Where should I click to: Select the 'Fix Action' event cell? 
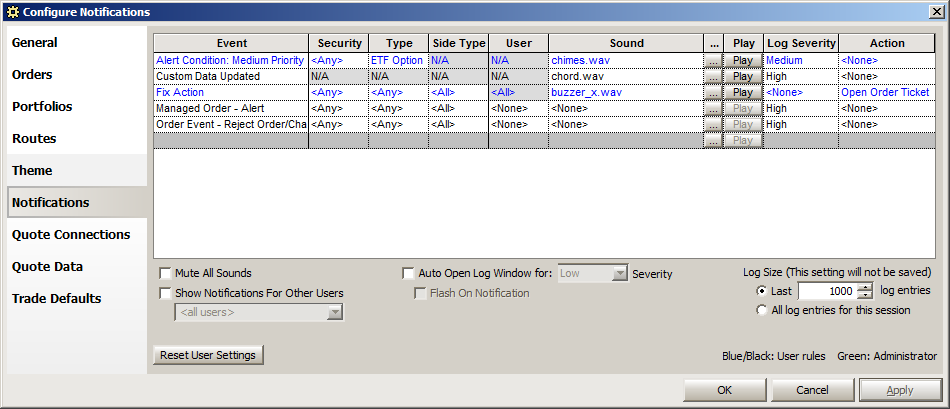pyautogui.click(x=231, y=92)
